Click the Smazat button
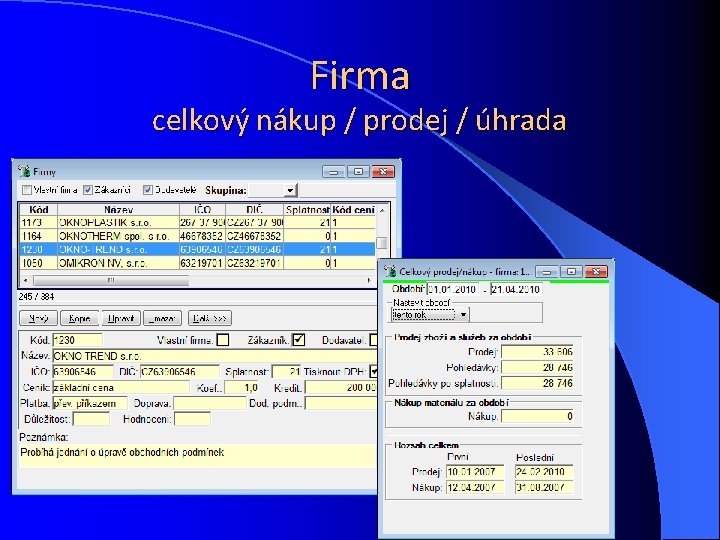 coord(162,318)
